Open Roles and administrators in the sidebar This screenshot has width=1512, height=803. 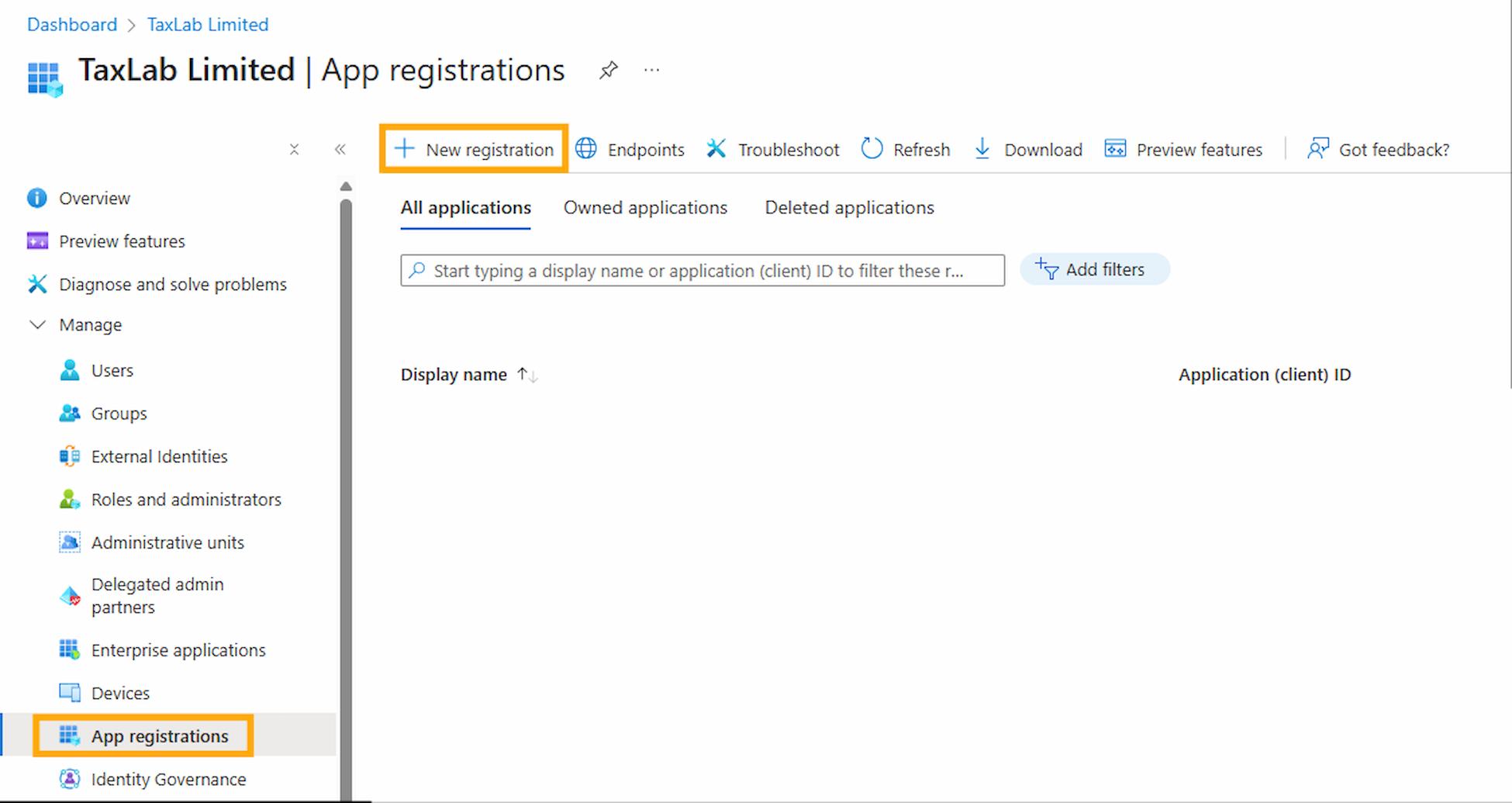coord(186,500)
